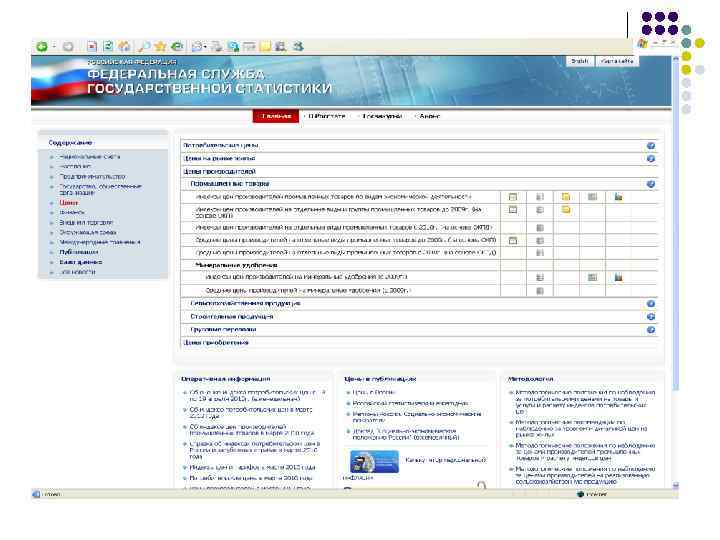Open yellow note icon for indices на отдельные виды до 2009г.
The width and height of the screenshot is (720, 540).
(566, 210)
